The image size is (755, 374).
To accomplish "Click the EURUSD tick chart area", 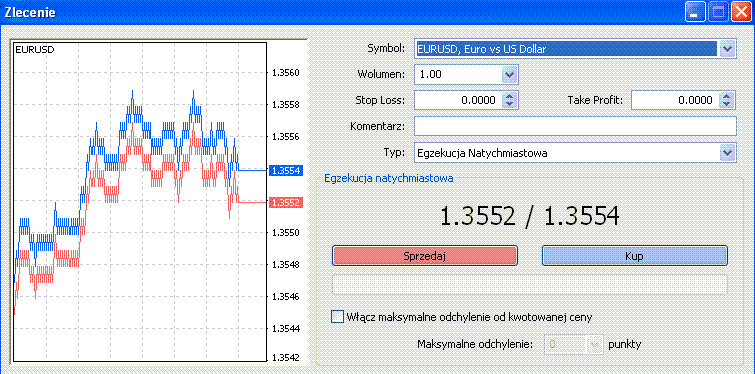I will click(140, 201).
